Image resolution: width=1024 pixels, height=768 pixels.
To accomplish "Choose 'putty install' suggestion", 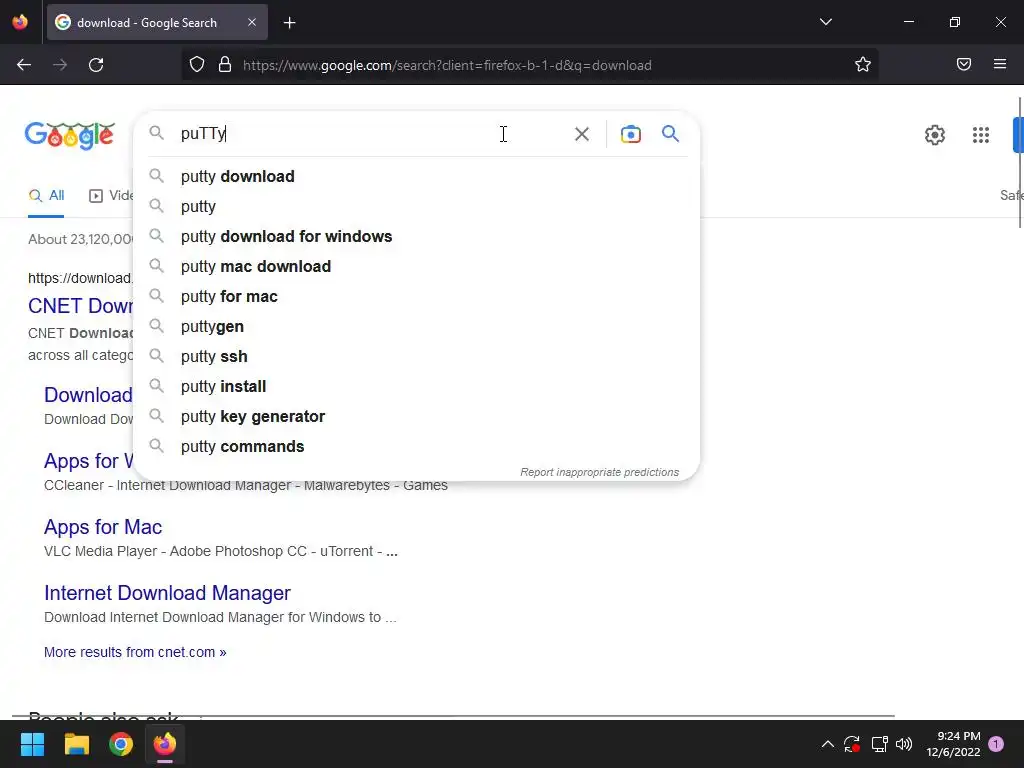I will point(417,387).
